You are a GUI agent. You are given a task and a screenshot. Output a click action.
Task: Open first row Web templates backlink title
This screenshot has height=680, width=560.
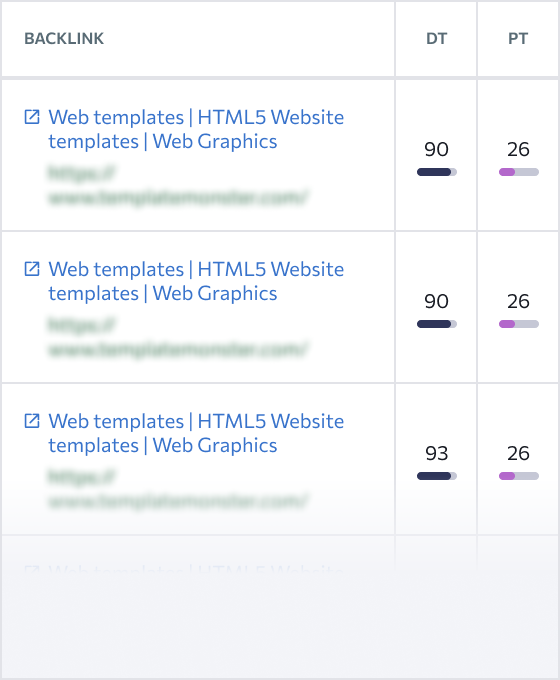[196, 129]
